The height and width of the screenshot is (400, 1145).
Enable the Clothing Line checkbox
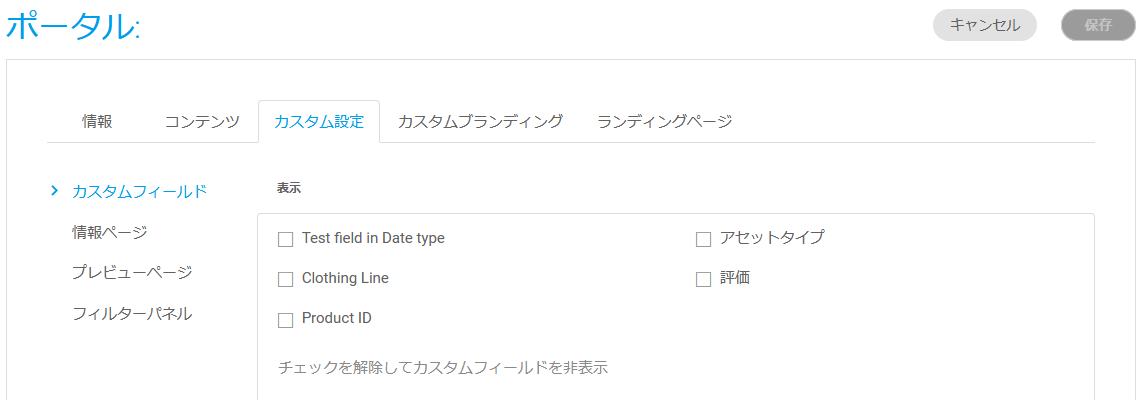pyautogui.click(x=285, y=279)
